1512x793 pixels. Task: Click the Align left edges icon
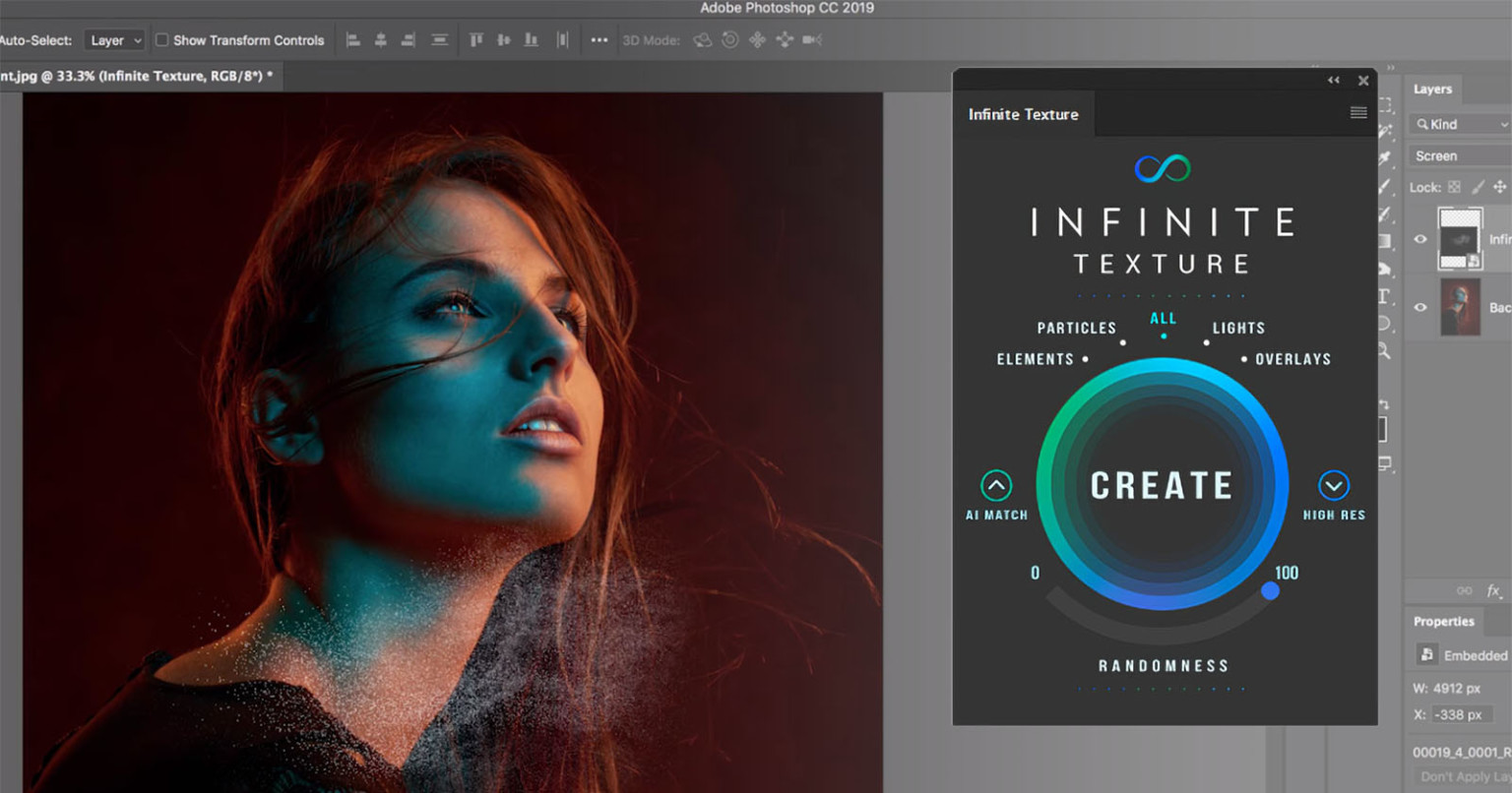tap(354, 40)
